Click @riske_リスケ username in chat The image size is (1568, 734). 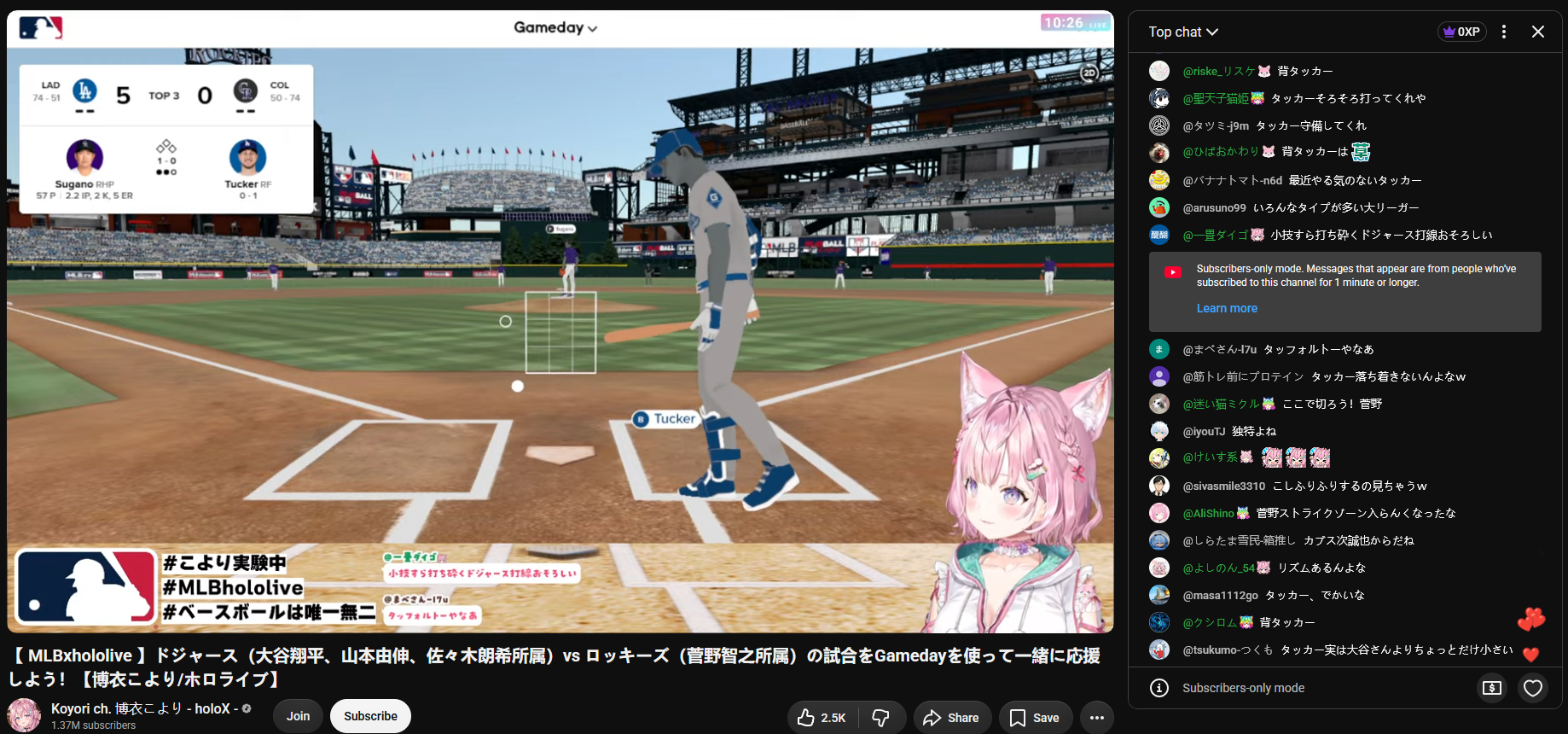[x=1219, y=71]
